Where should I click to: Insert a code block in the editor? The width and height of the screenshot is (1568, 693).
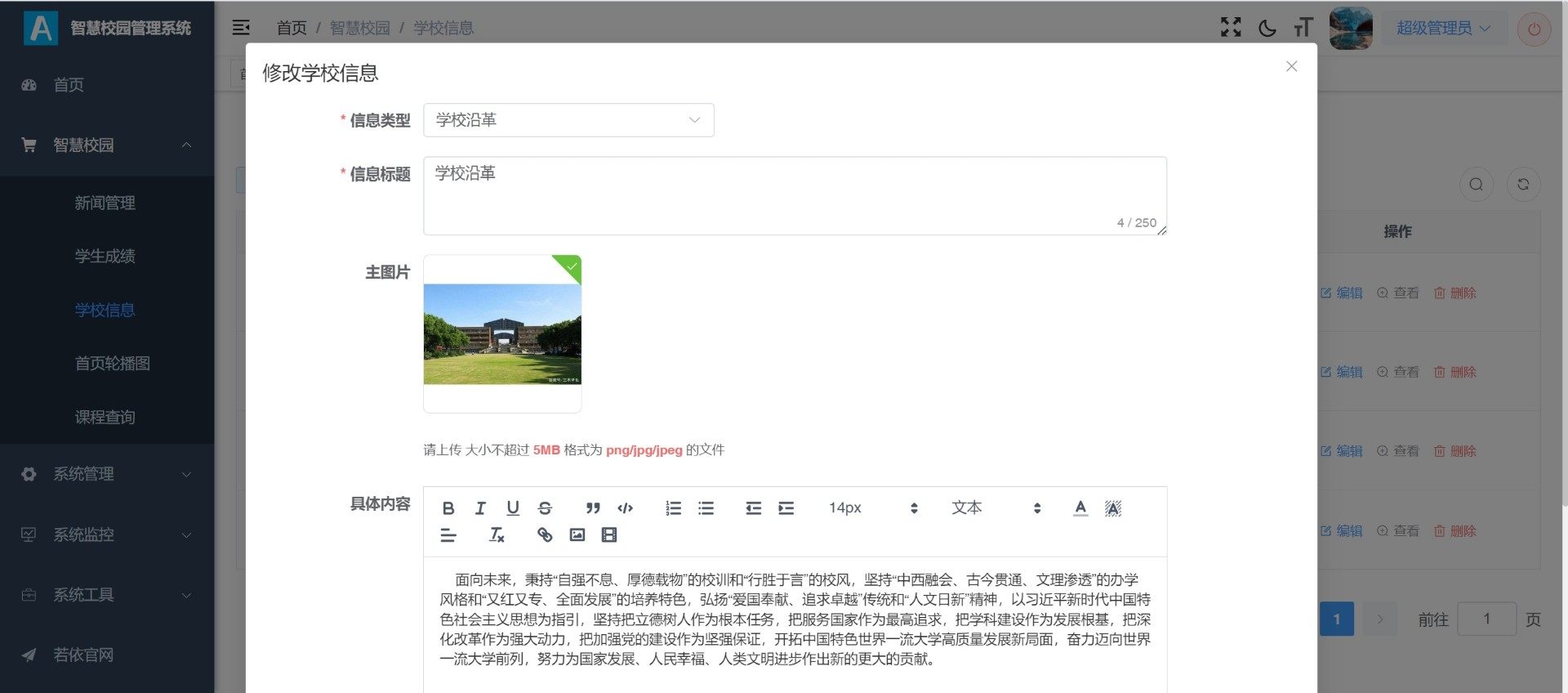tap(626, 508)
